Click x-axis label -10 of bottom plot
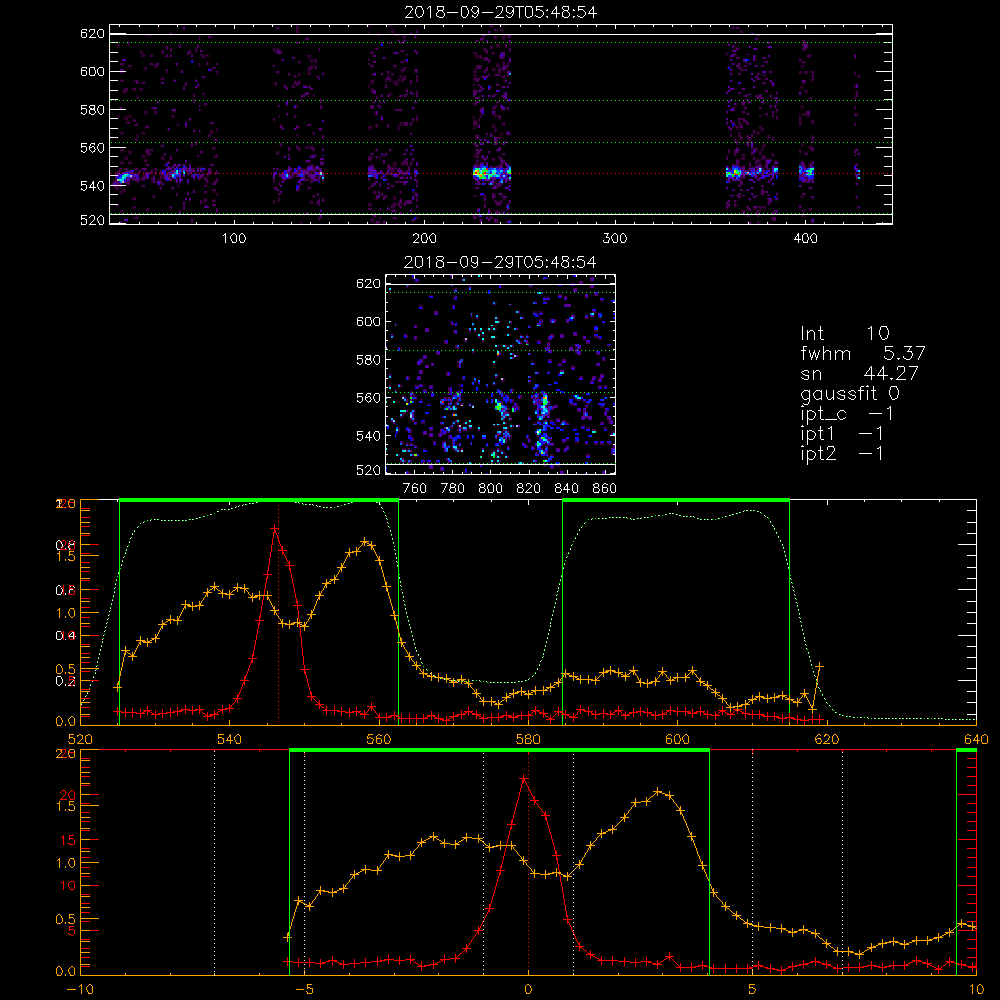 tap(80, 989)
